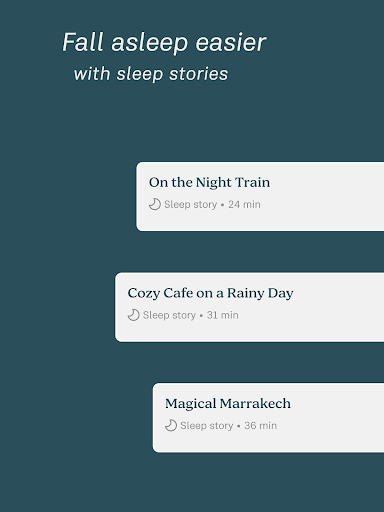Select the 31 min duration label

tap(223, 315)
